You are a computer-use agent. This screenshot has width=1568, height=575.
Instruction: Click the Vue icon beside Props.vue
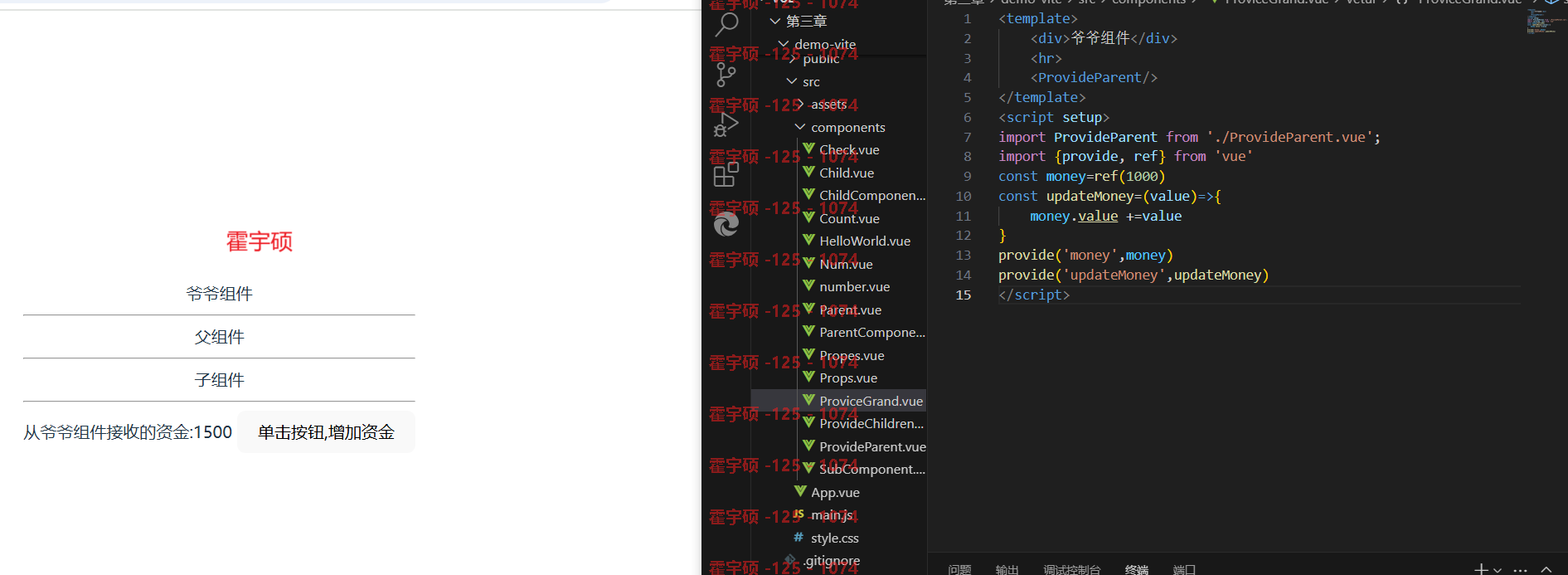pyautogui.click(x=808, y=377)
